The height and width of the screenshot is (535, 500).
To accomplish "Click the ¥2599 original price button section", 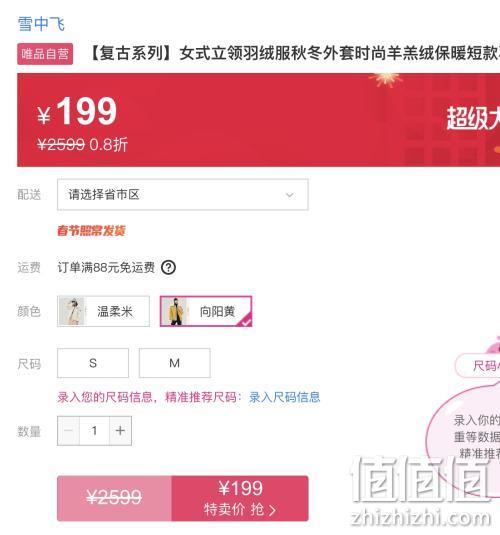I will click(x=114, y=498).
